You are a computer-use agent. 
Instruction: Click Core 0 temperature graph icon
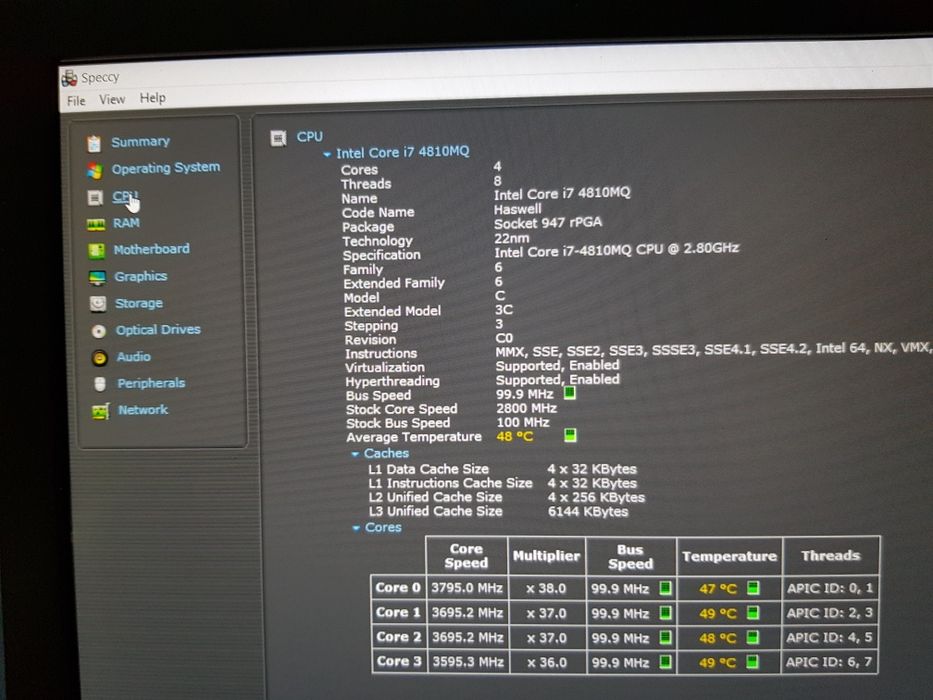coord(753,588)
